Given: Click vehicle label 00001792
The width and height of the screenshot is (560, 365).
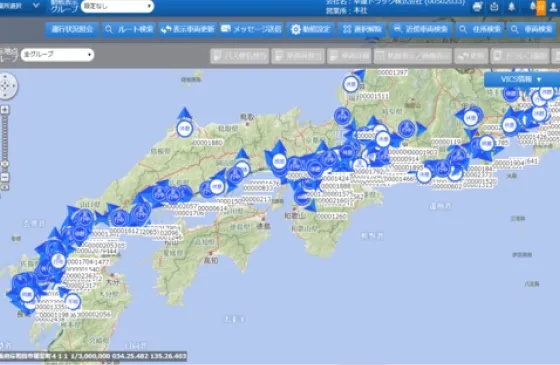Looking at the screenshot, I should 369,171.
